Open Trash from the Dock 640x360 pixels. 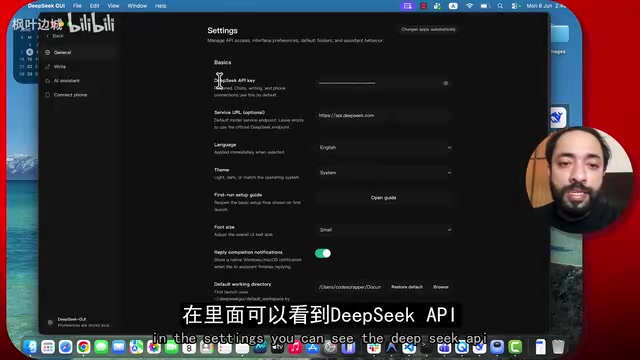558,347
